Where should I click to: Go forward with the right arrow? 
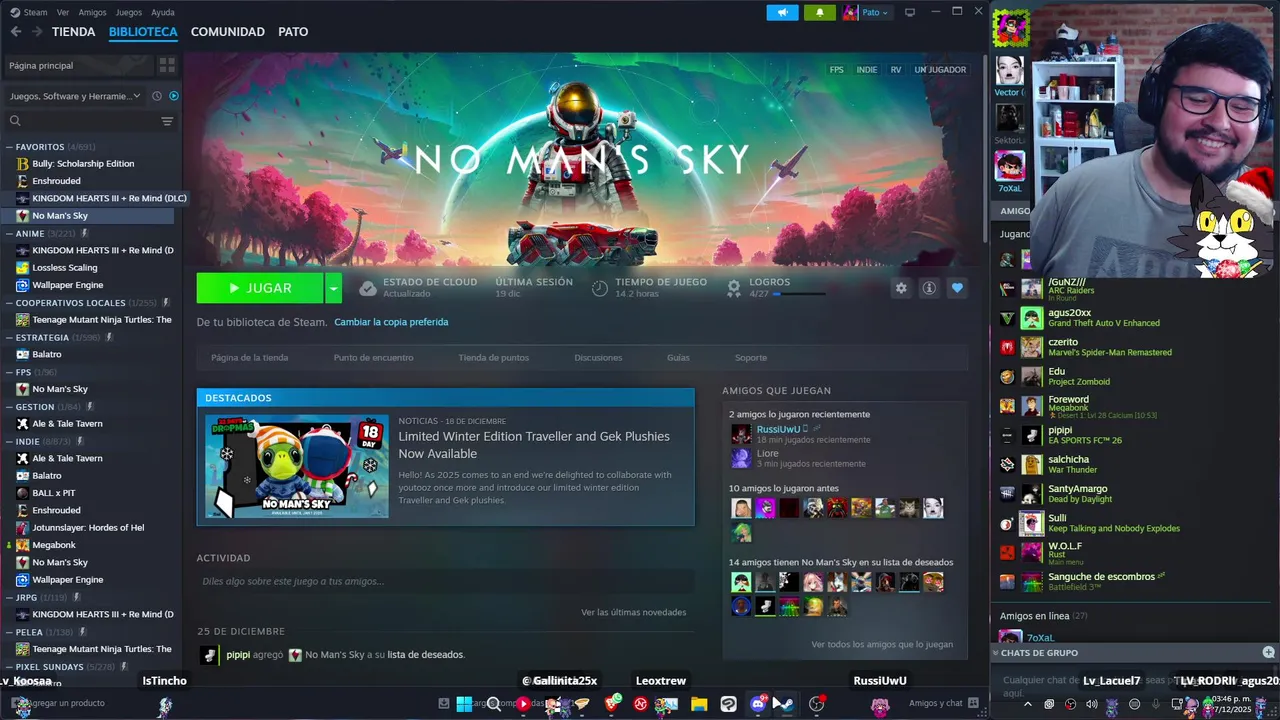(x=37, y=32)
